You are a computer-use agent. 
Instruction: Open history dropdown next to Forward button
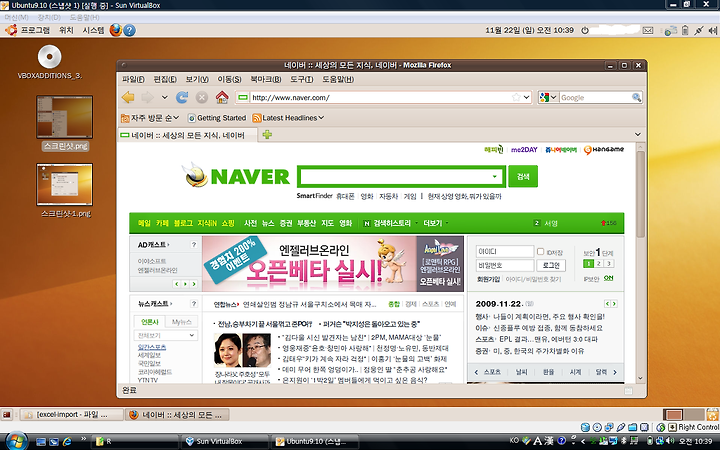click(164, 97)
